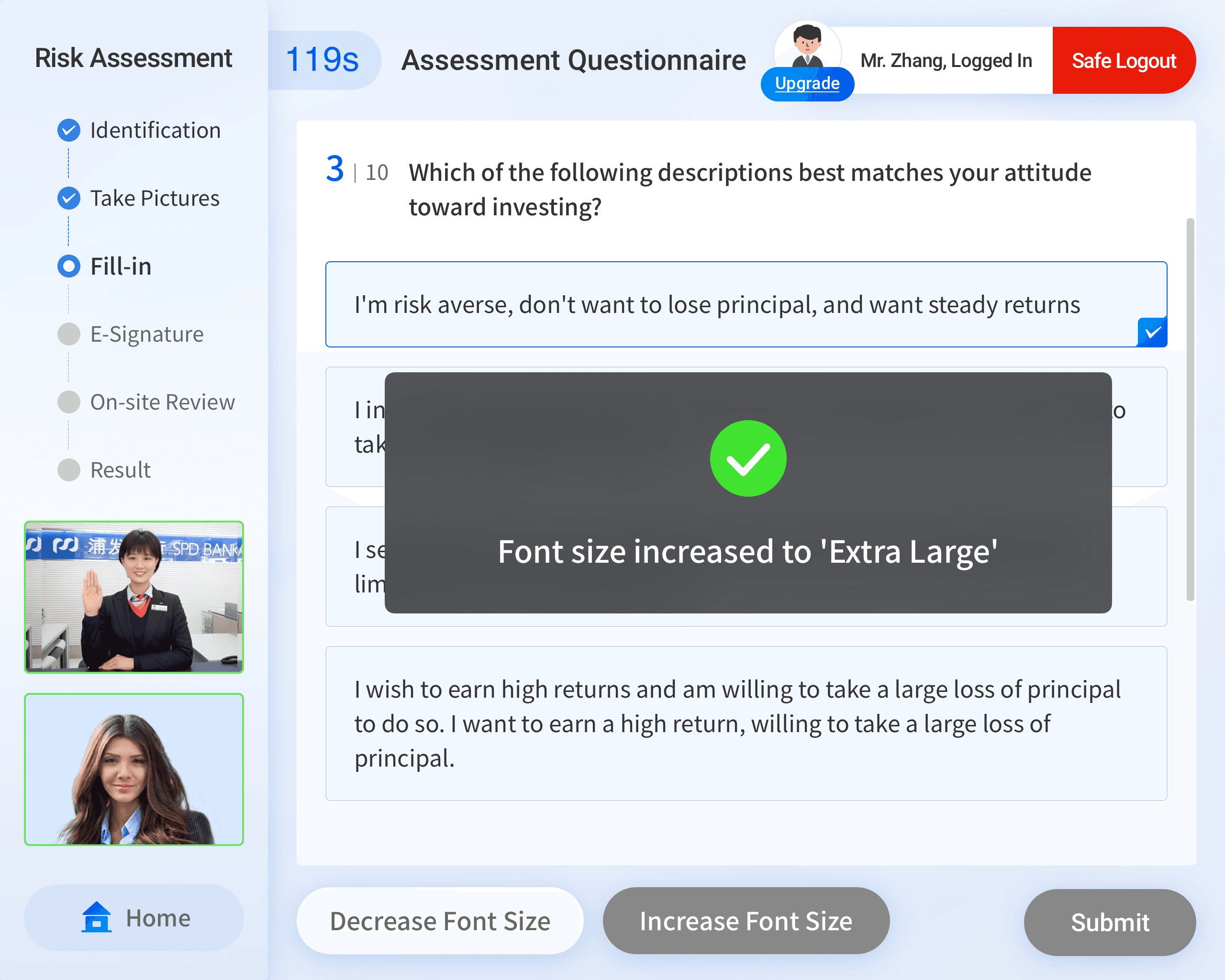
Task: Click the Take Pictures step check icon
Action: point(69,198)
